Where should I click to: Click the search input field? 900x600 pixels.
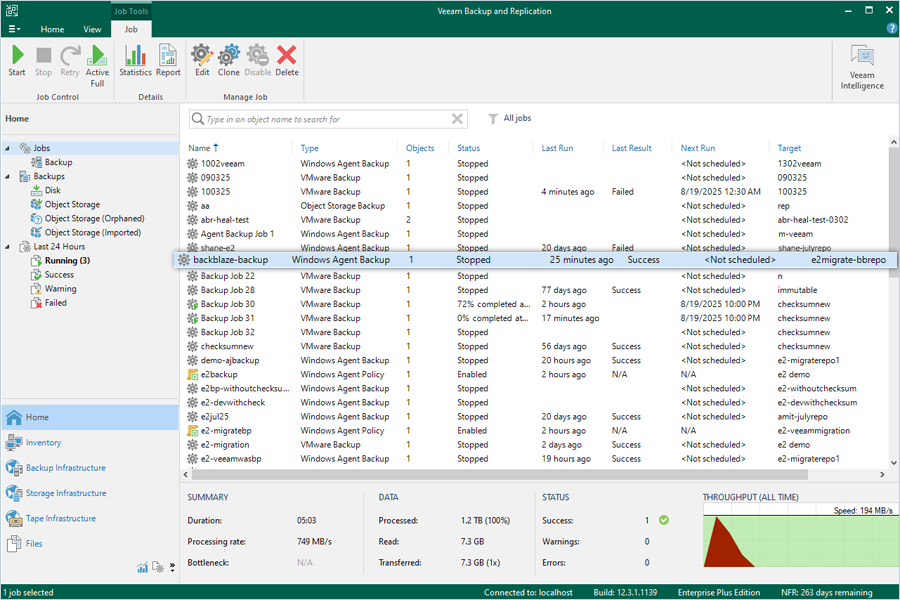point(327,119)
